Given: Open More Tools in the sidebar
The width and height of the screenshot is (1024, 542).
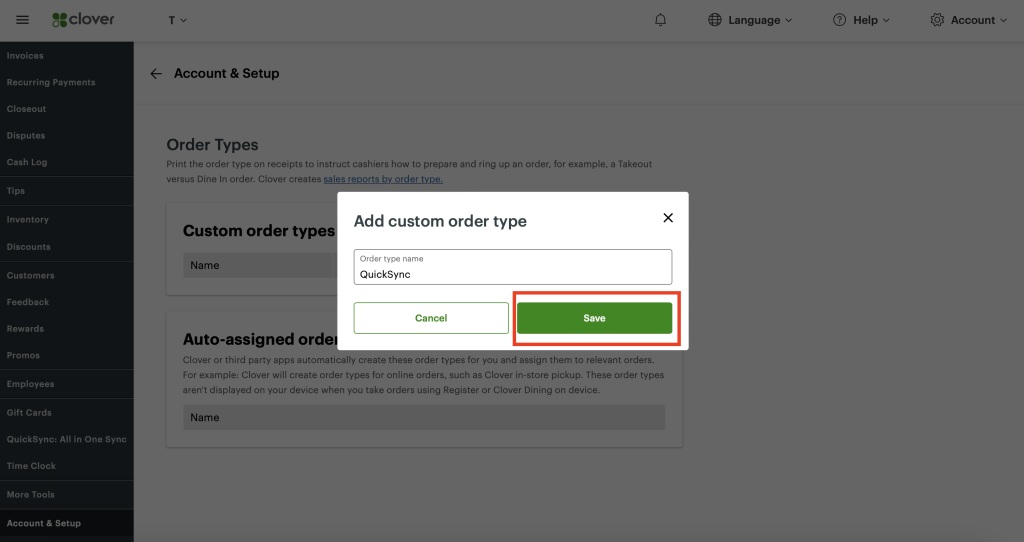Looking at the screenshot, I should pyautogui.click(x=31, y=494).
